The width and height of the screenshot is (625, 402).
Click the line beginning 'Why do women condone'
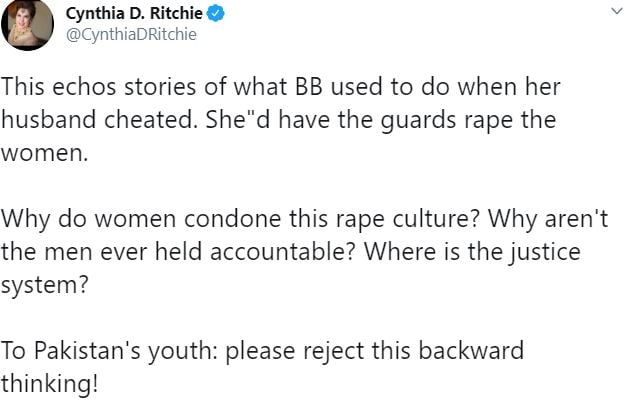pos(305,219)
